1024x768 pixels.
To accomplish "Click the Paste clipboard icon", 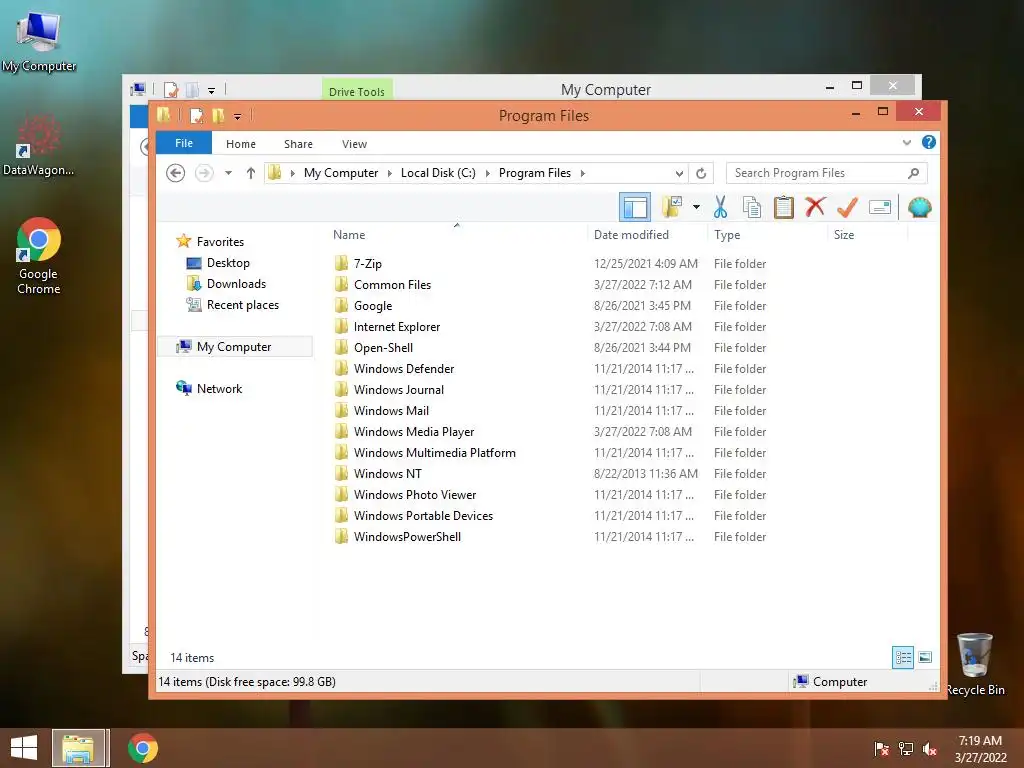I will (x=783, y=208).
